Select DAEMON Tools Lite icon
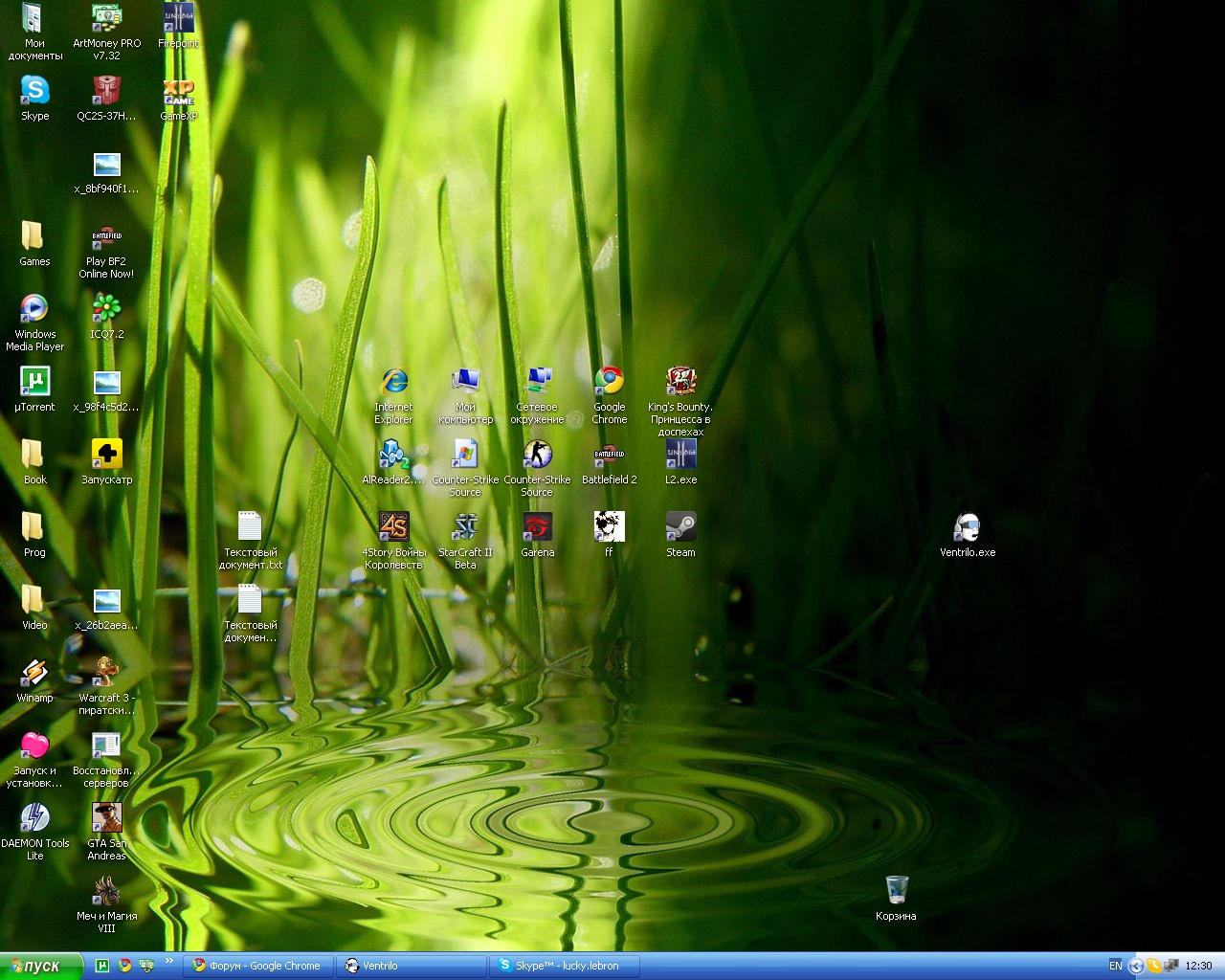The image size is (1225, 980). coord(34,833)
